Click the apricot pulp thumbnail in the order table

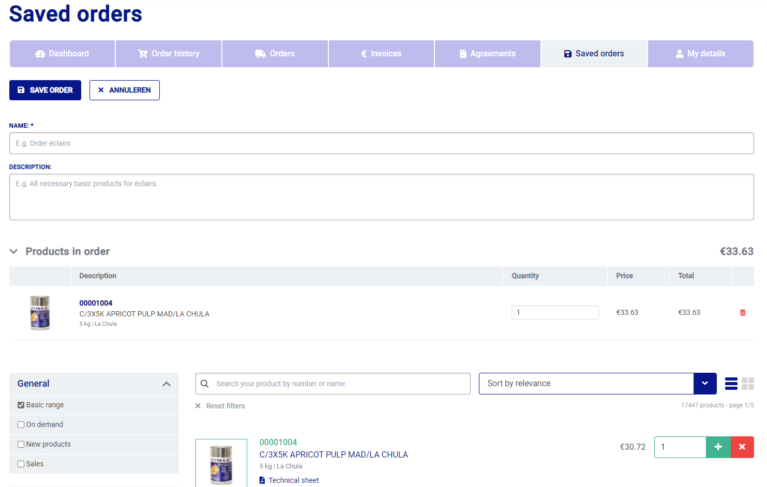tap(40, 312)
